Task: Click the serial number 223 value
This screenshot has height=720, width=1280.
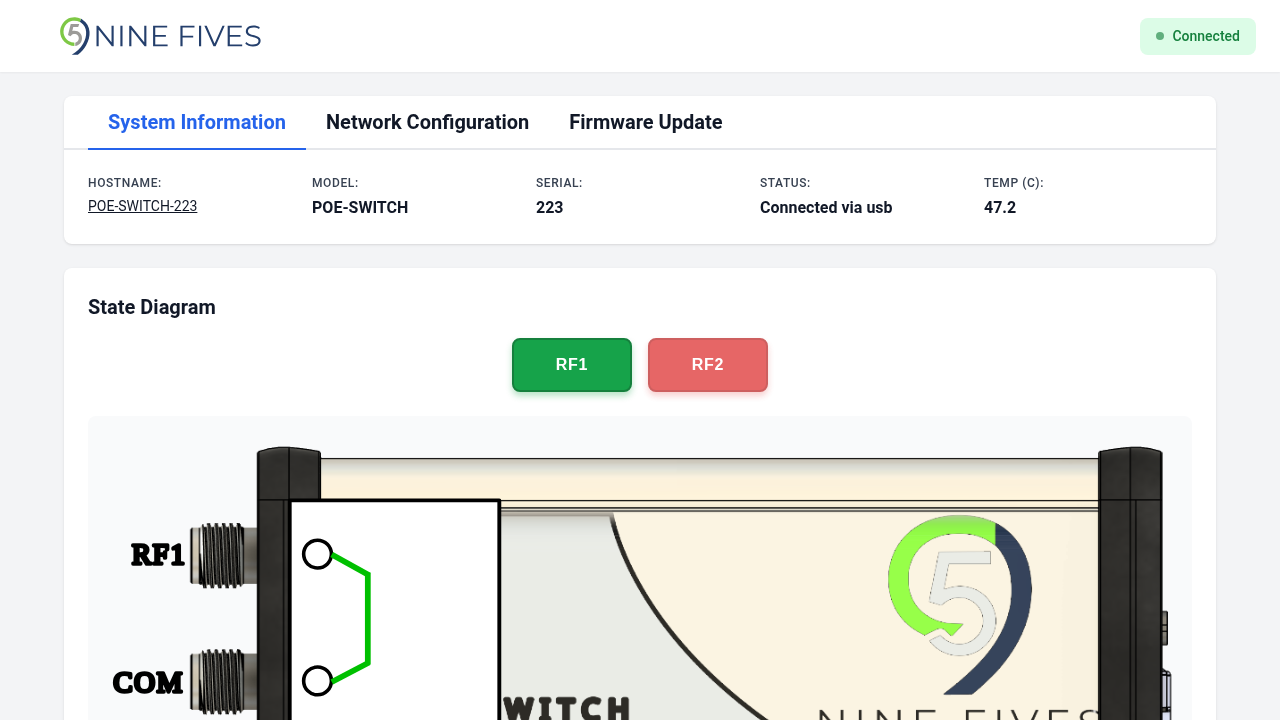Action: 549,208
